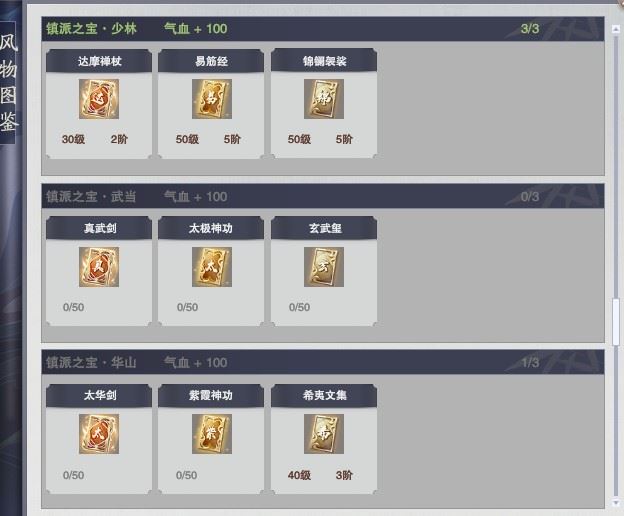Click the 太极神功 title label
The image size is (624, 516).
click(211, 228)
